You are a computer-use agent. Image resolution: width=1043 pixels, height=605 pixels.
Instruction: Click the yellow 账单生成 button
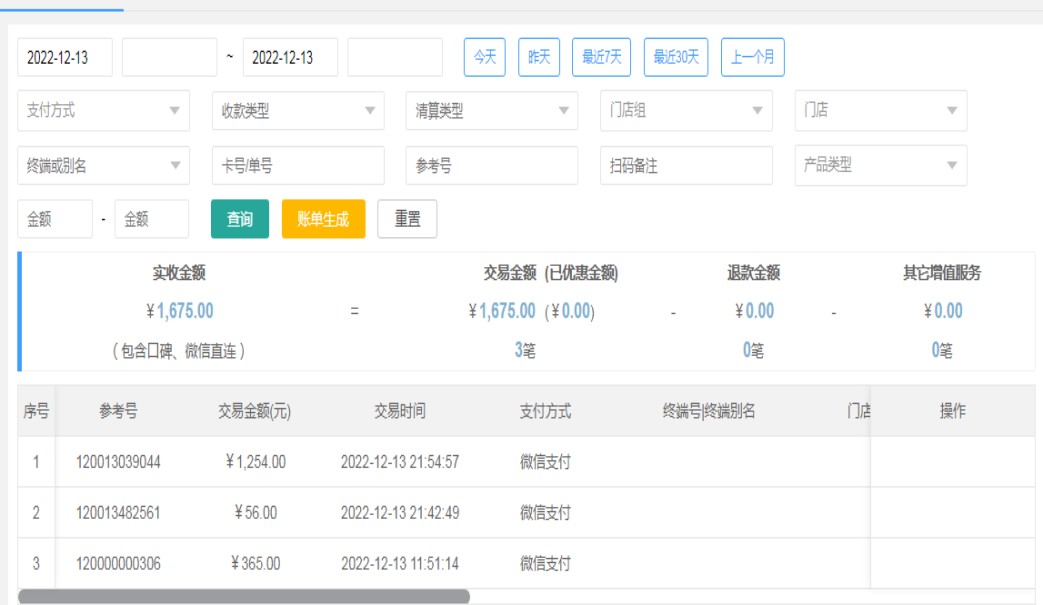[323, 220]
